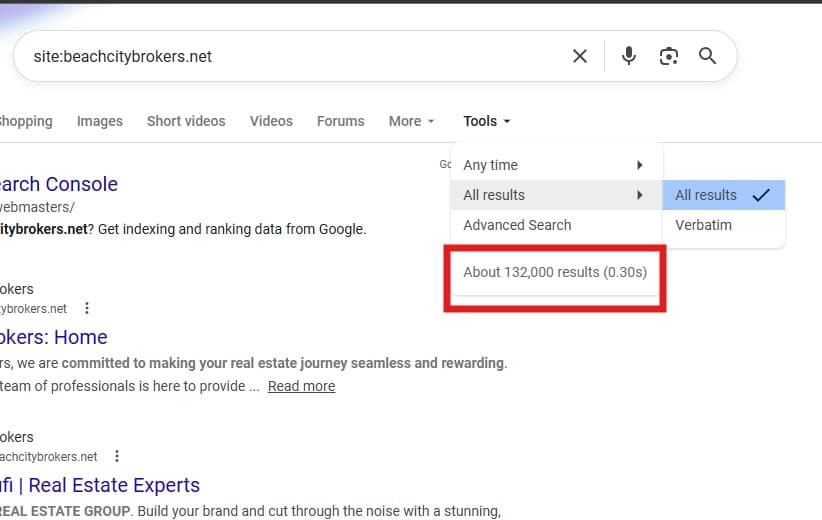
Task: Select the checked All results option
Action: click(722, 195)
